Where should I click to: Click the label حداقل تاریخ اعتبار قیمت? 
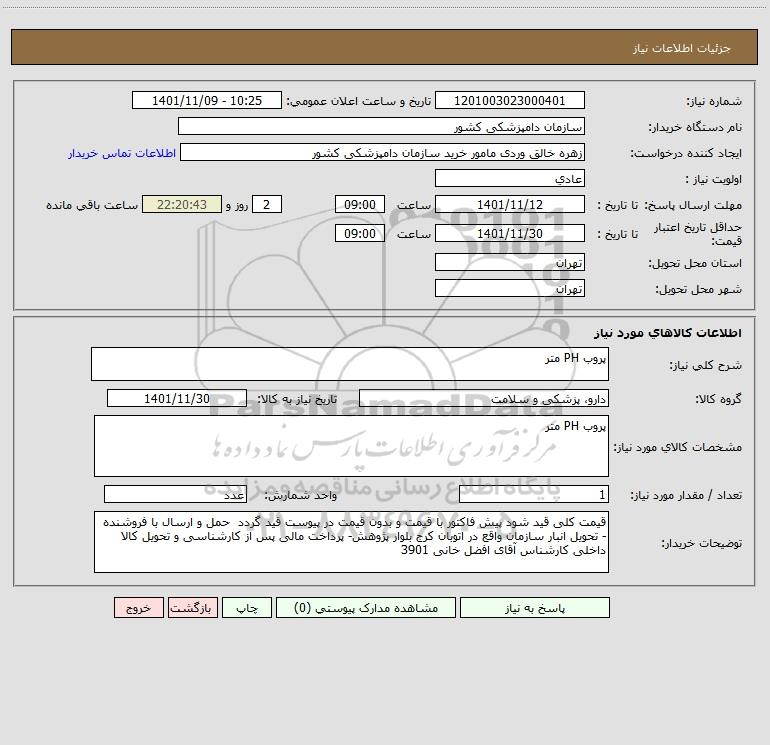coord(698,234)
